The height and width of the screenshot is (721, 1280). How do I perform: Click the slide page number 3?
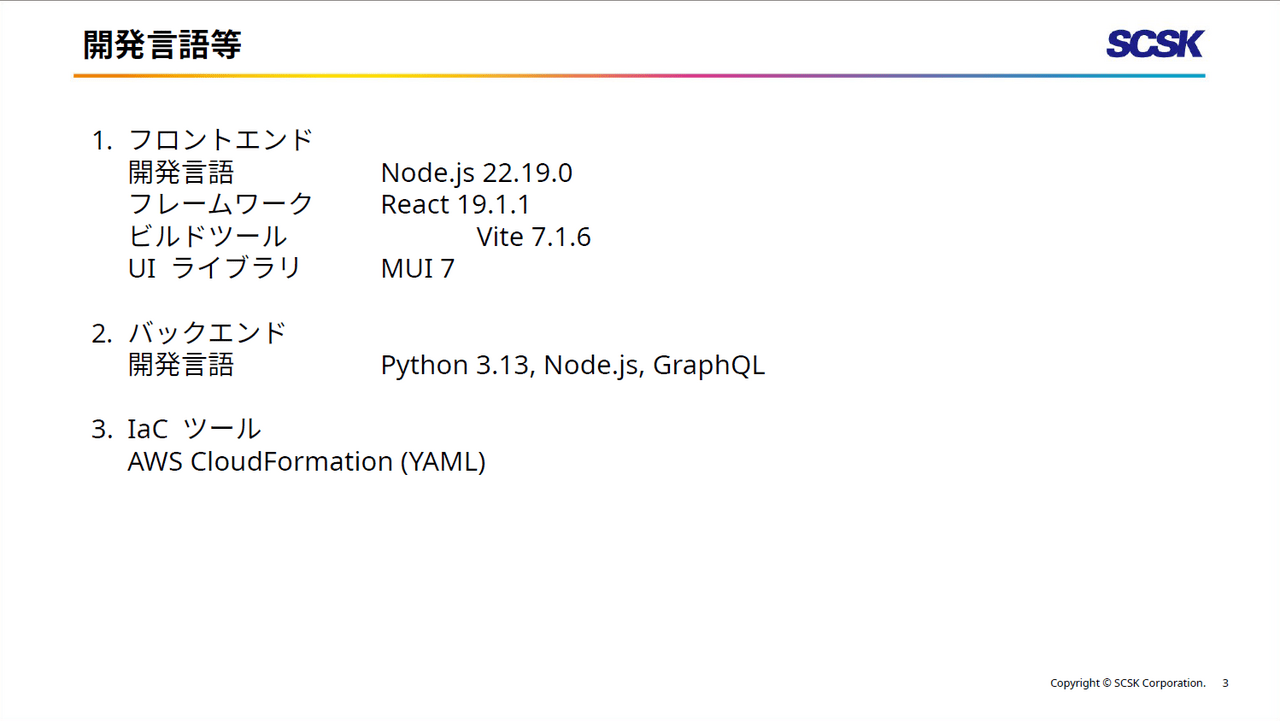pos(1225,683)
